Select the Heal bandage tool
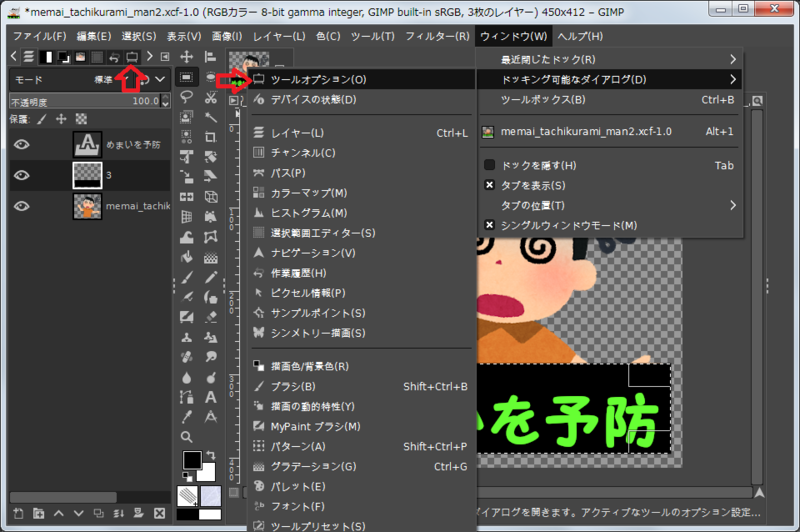The width and height of the screenshot is (800, 532). 186,357
